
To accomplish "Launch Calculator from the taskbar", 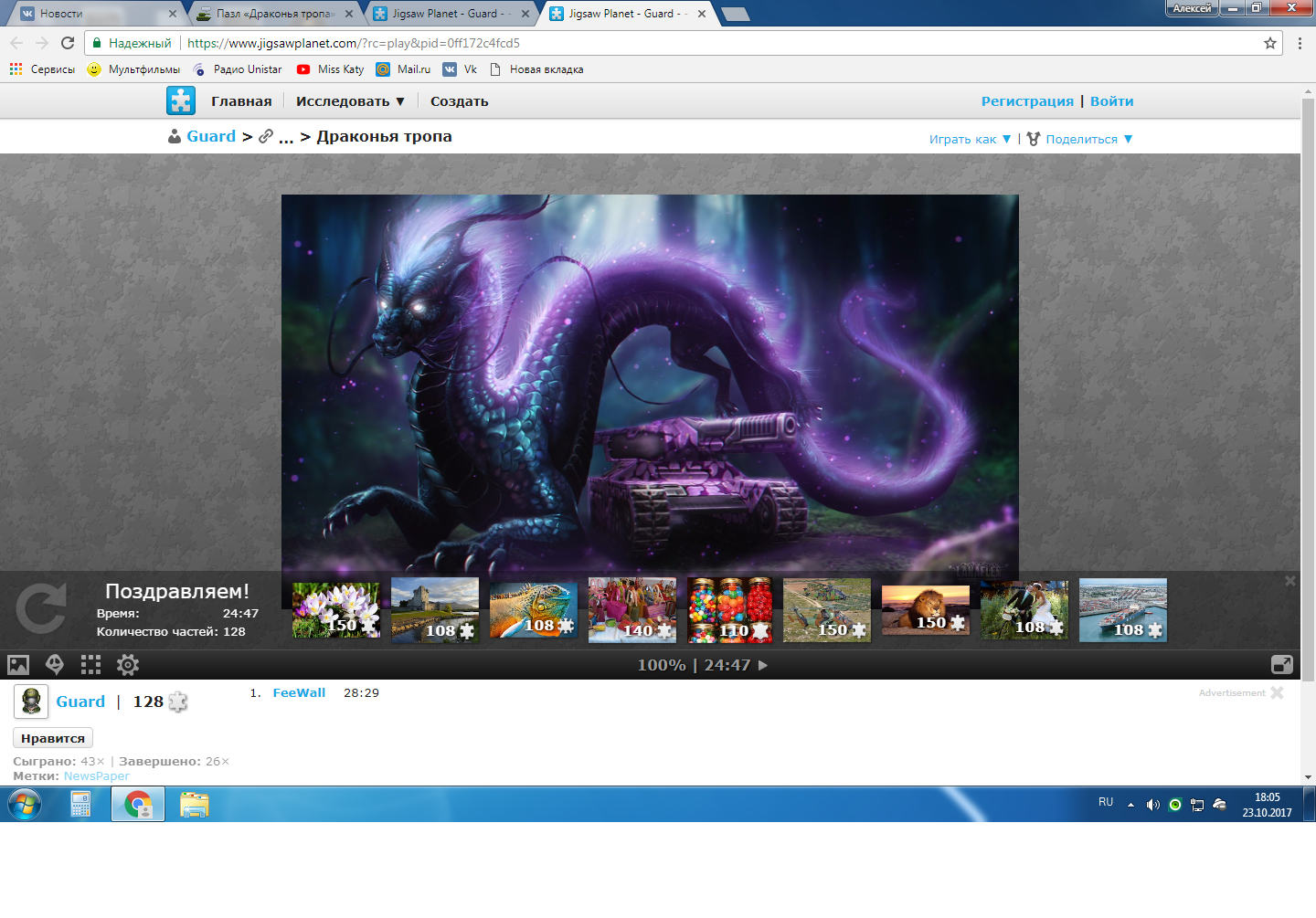I will (81, 805).
